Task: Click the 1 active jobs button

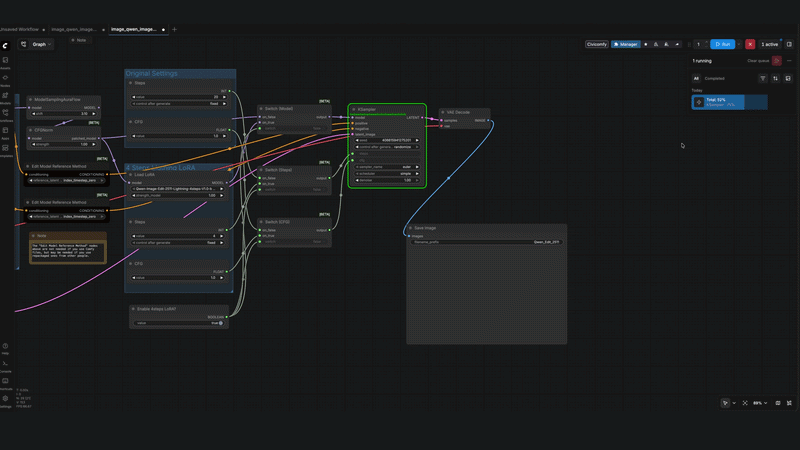Action: [770, 44]
